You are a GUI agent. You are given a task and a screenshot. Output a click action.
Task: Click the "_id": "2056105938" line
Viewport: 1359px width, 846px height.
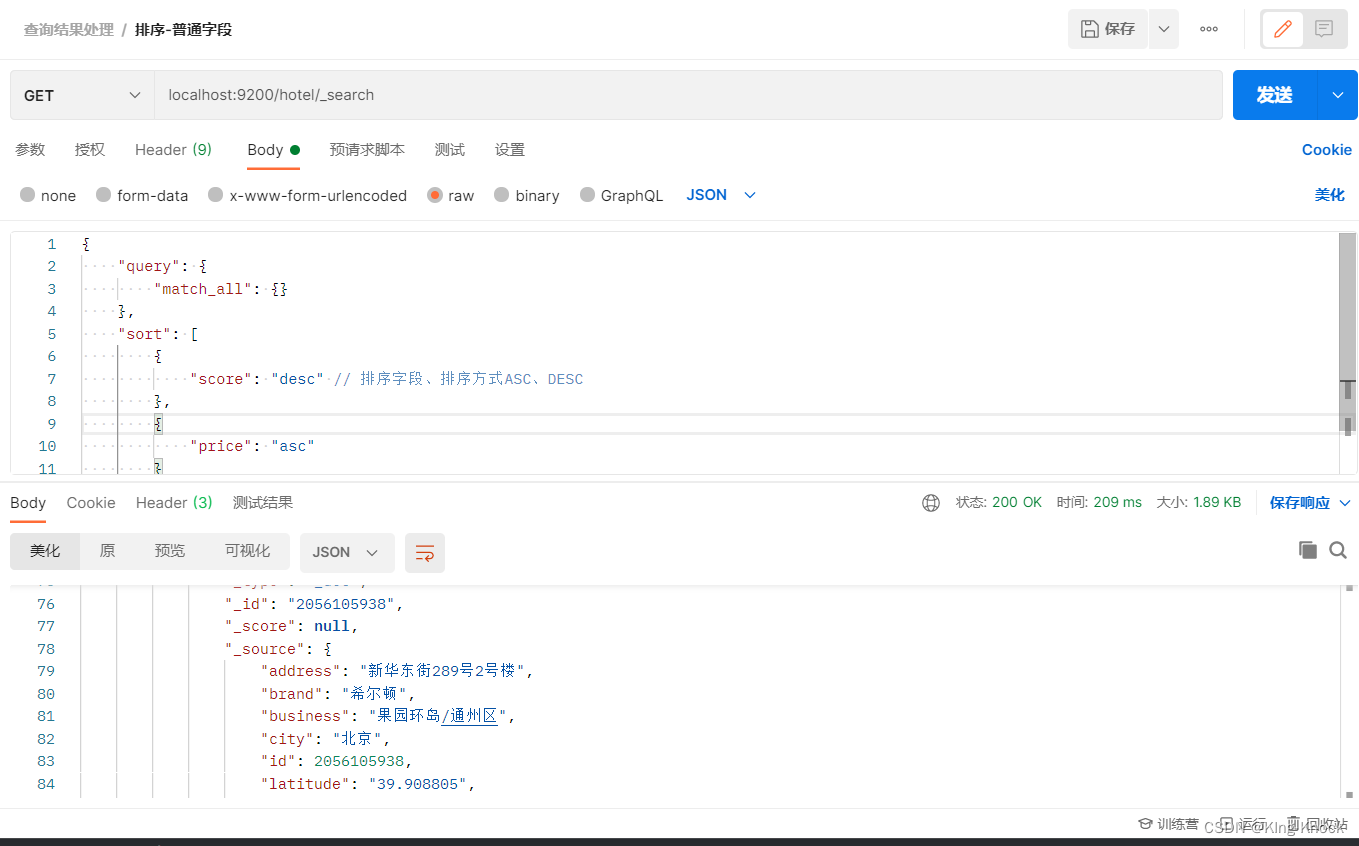[x=315, y=604]
